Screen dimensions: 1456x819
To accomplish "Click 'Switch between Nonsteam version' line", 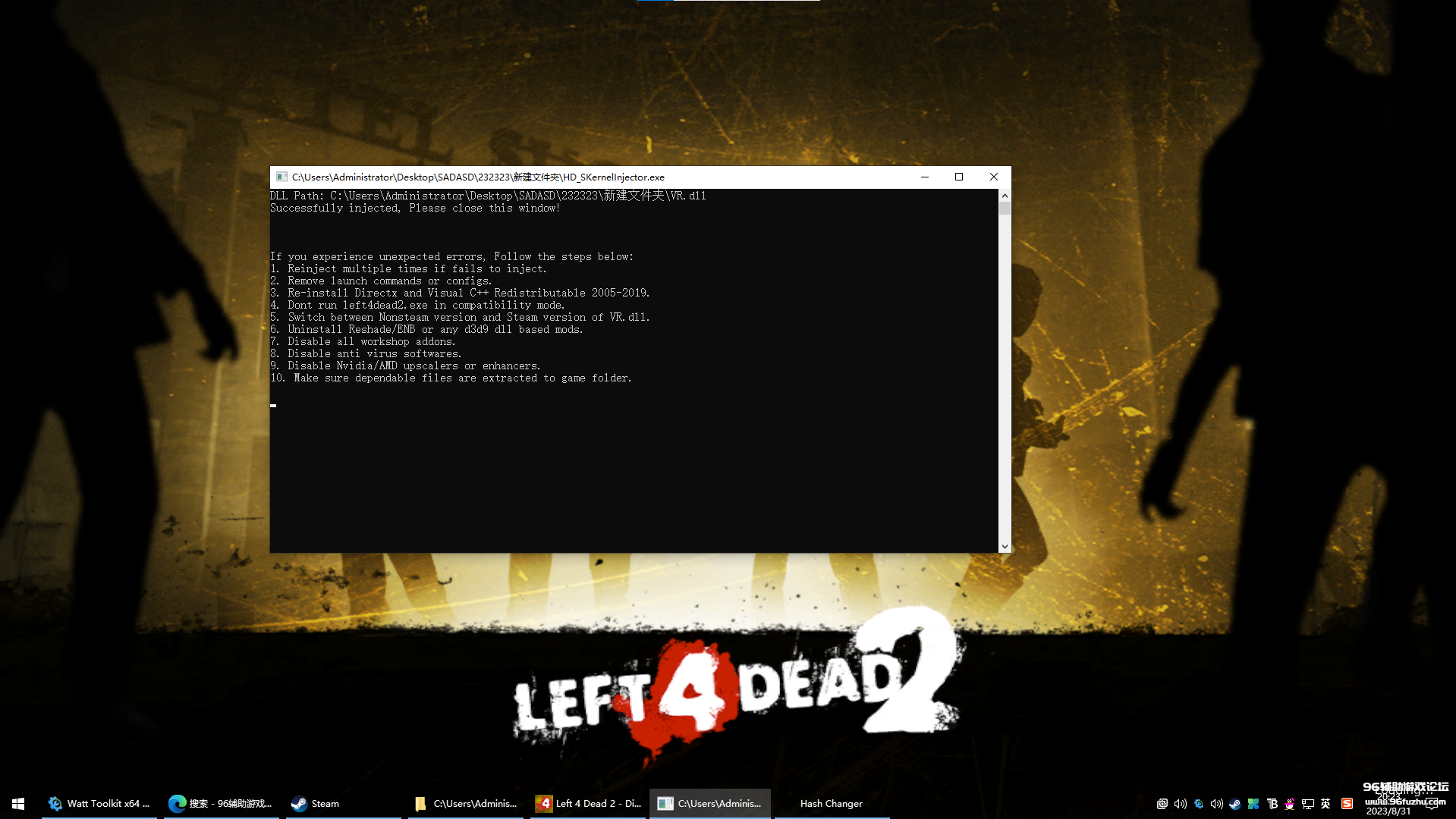I will pos(460,317).
